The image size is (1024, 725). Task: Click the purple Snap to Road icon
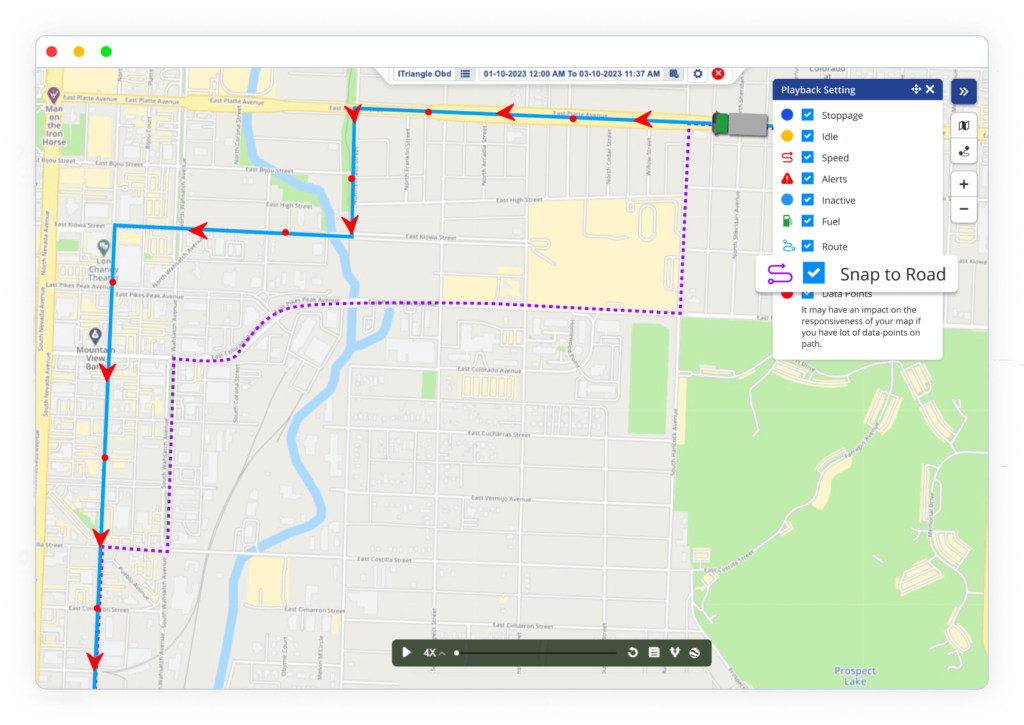pyautogui.click(x=780, y=274)
